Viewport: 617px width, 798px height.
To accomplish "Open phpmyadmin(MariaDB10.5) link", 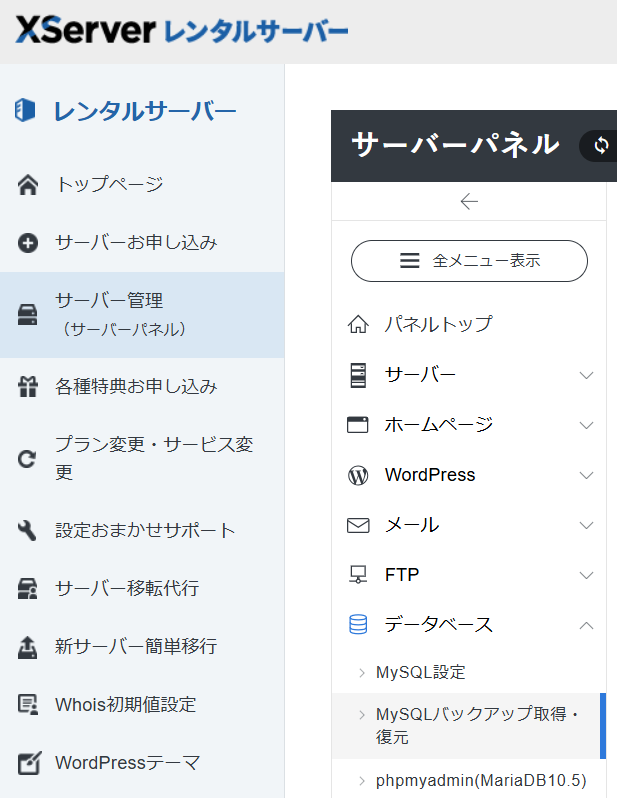I will 480,780.
